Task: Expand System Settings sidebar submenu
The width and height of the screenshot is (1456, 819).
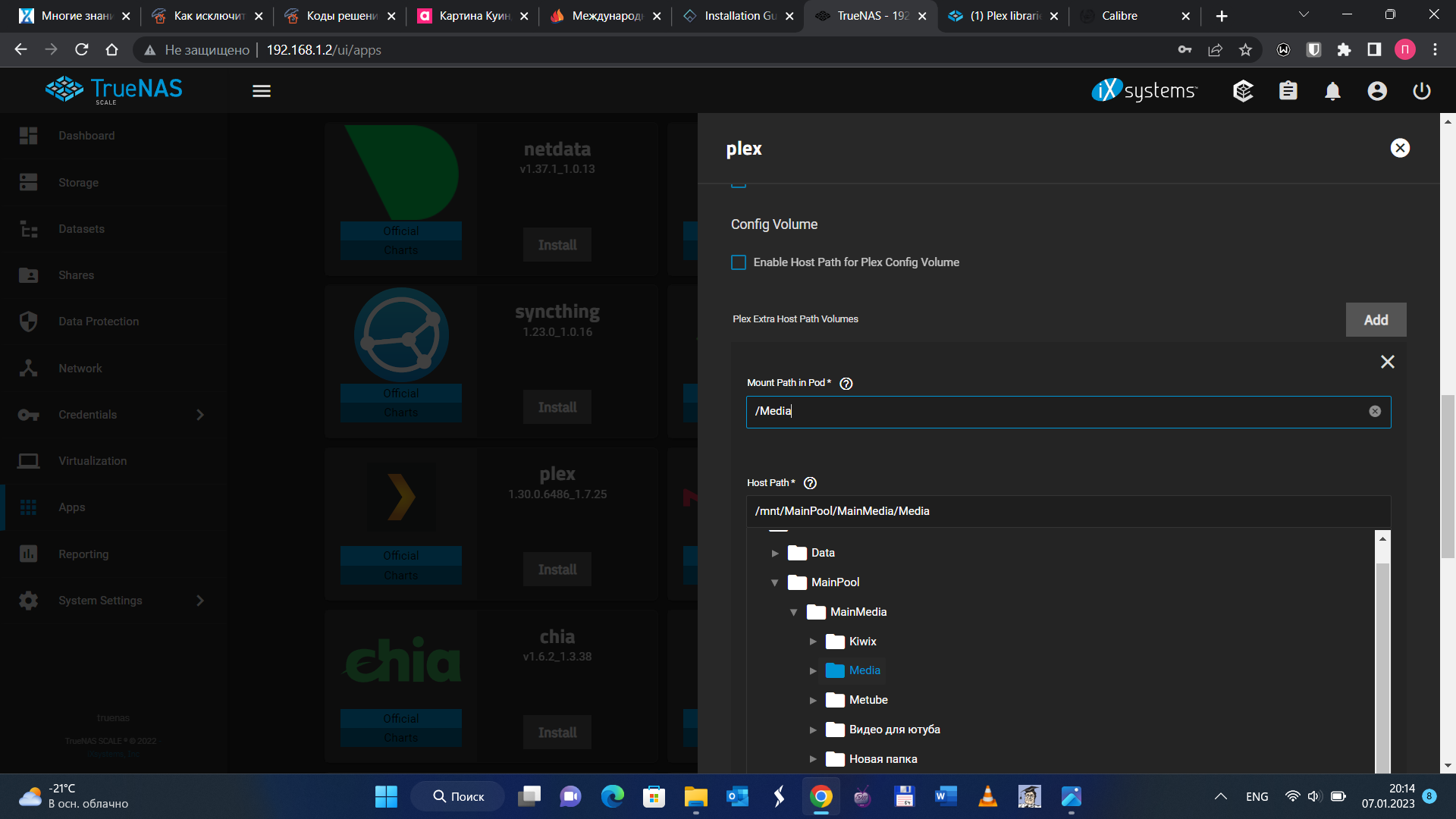Action: coord(200,601)
